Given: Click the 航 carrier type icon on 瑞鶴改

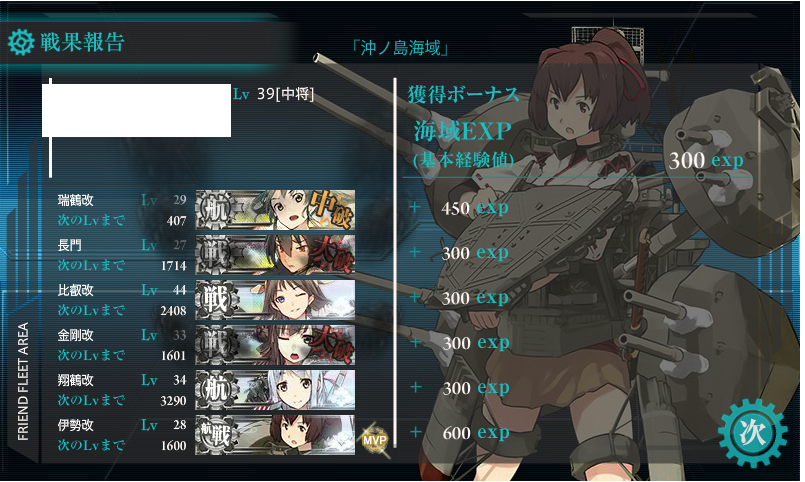Looking at the screenshot, I should [x=215, y=210].
